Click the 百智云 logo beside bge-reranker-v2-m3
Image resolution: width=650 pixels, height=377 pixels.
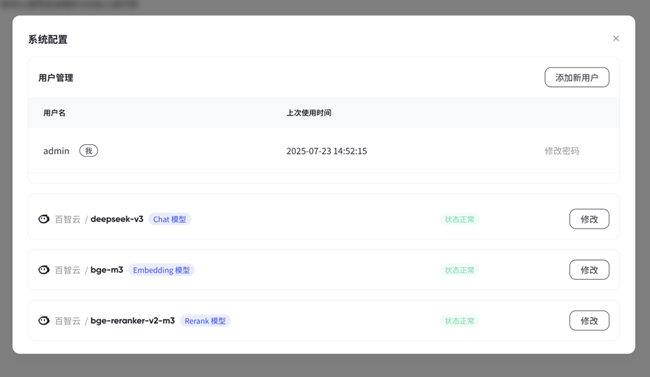point(44,321)
